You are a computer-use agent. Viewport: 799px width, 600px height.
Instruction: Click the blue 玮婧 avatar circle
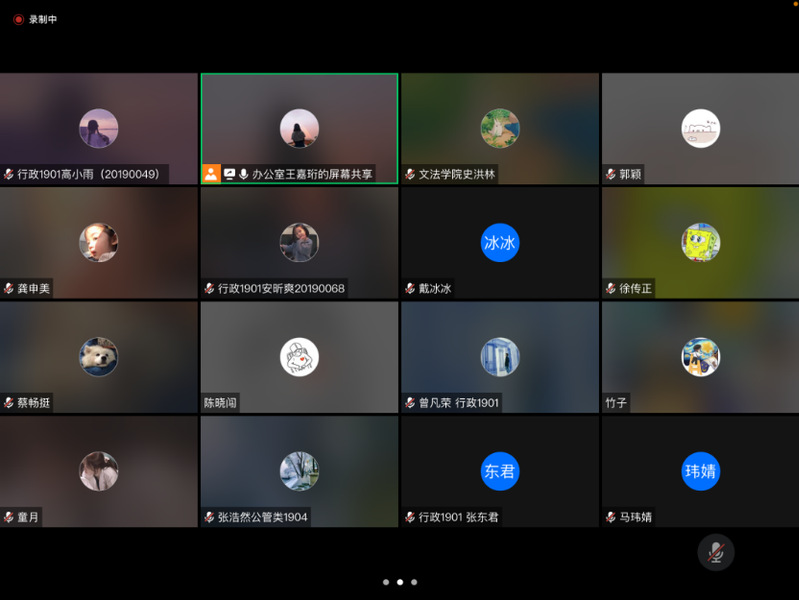(700, 471)
